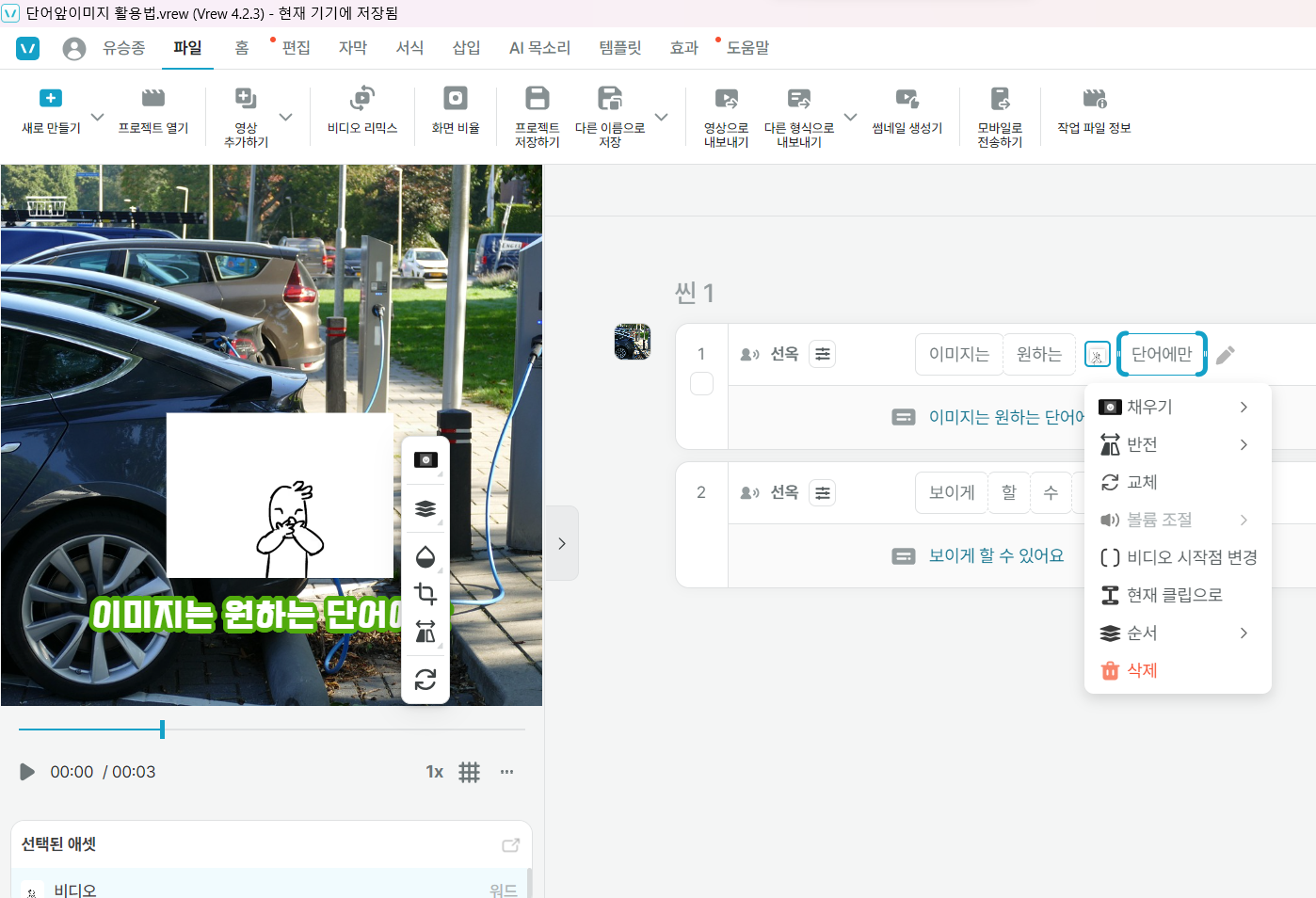Toggle the grid overlay icon under the preview
This screenshot has height=898, width=1316.
click(x=469, y=773)
